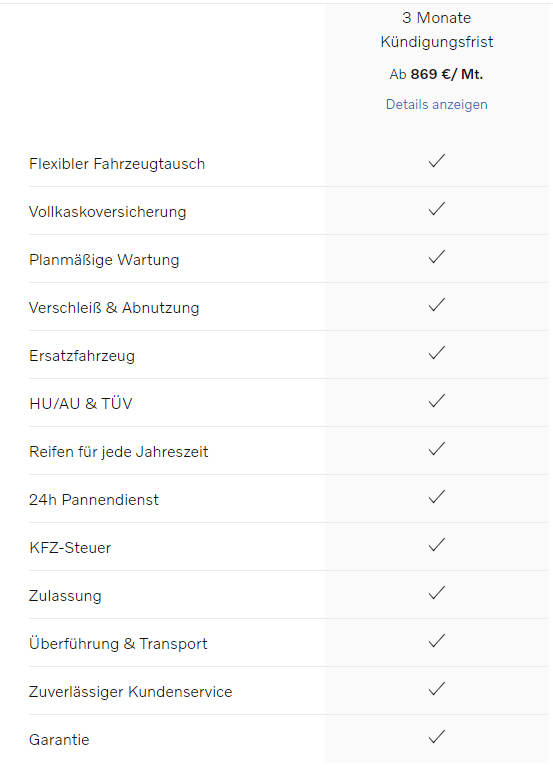Click the checkmark in Ersatzfahrzeug row
The width and height of the screenshot is (553, 773).
click(437, 352)
